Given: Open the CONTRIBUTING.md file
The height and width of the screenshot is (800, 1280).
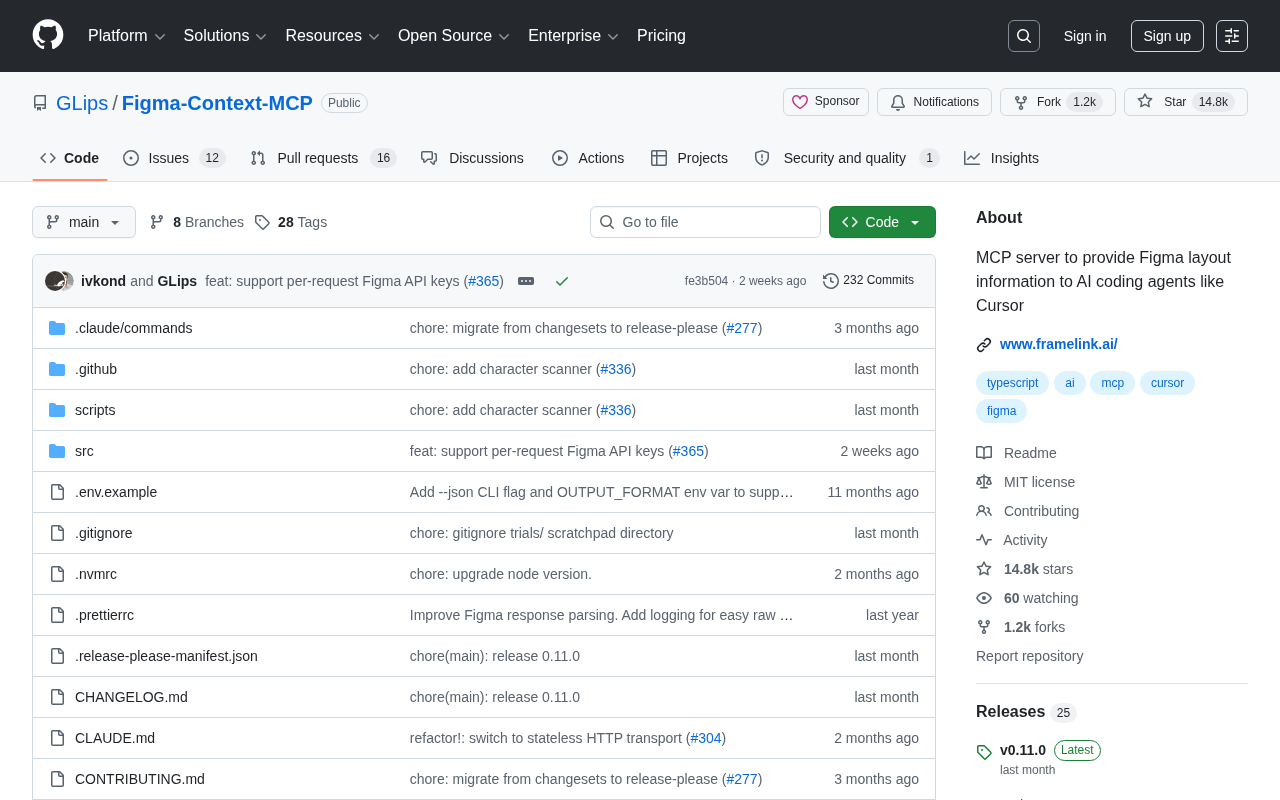Looking at the screenshot, I should click(140, 779).
